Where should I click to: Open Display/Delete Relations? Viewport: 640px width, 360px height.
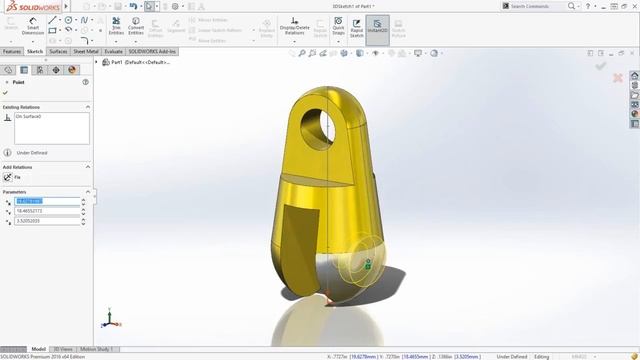tap(294, 26)
